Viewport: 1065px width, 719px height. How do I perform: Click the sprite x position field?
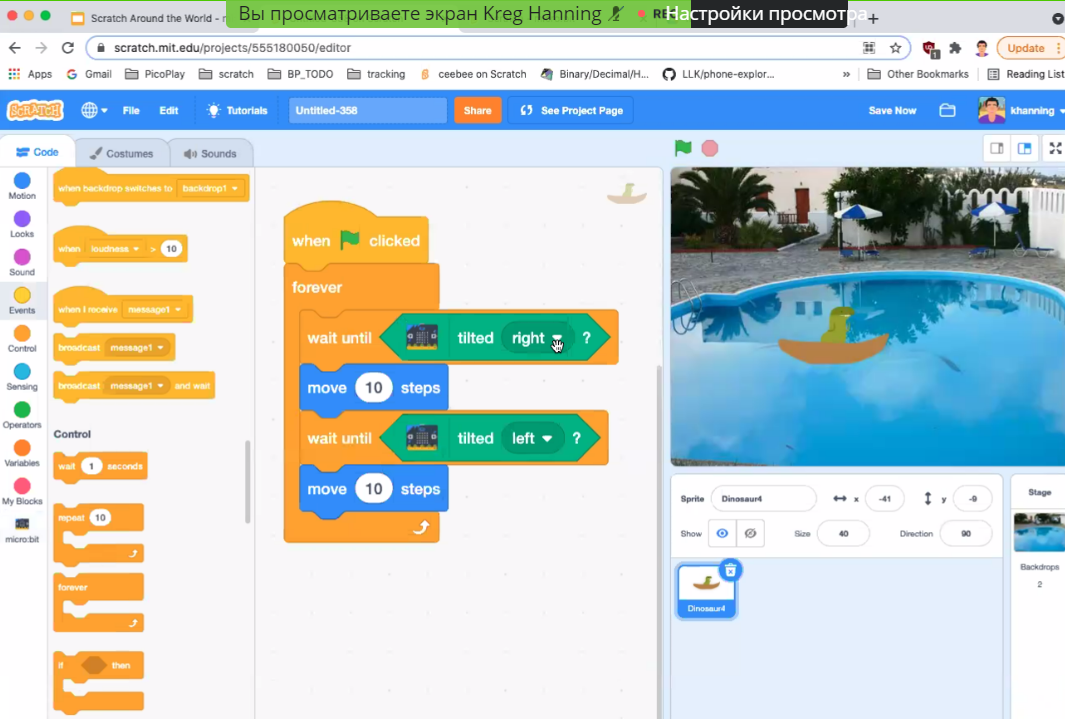pyautogui.click(x=884, y=498)
